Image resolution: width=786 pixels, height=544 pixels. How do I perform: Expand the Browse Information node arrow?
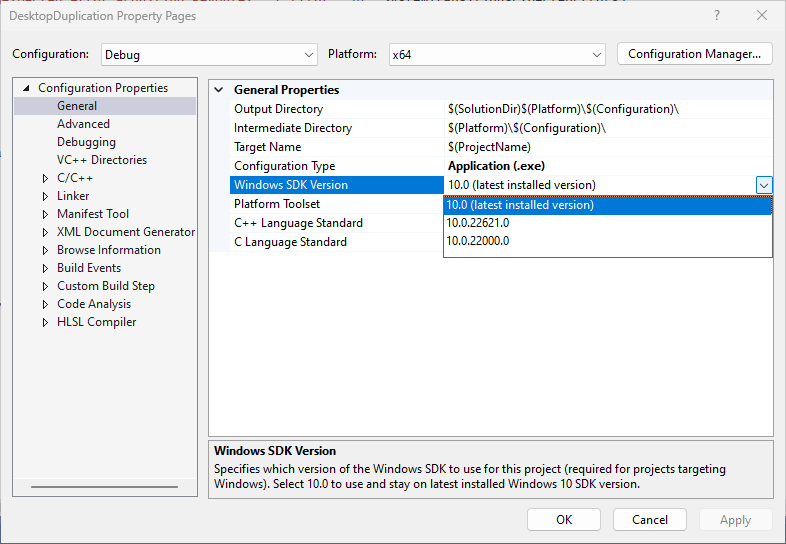[45, 250]
